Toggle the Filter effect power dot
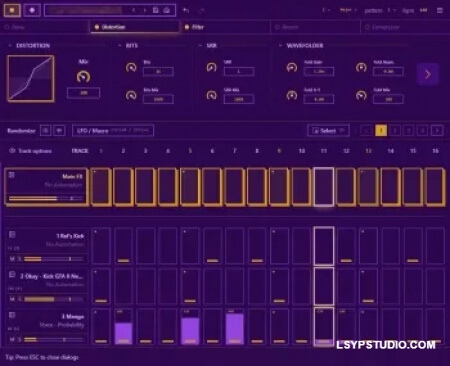Screen dimensions: 450x366 [x=187, y=27]
